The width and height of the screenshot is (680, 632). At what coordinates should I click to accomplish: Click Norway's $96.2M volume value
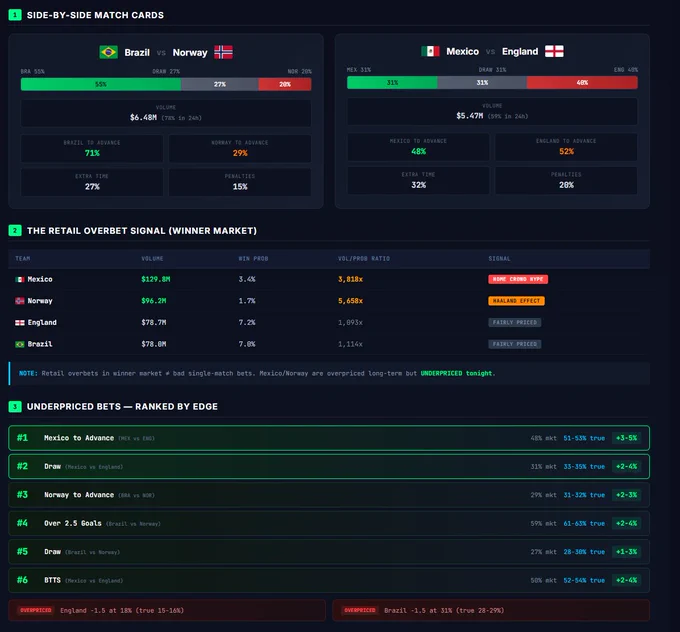154,301
